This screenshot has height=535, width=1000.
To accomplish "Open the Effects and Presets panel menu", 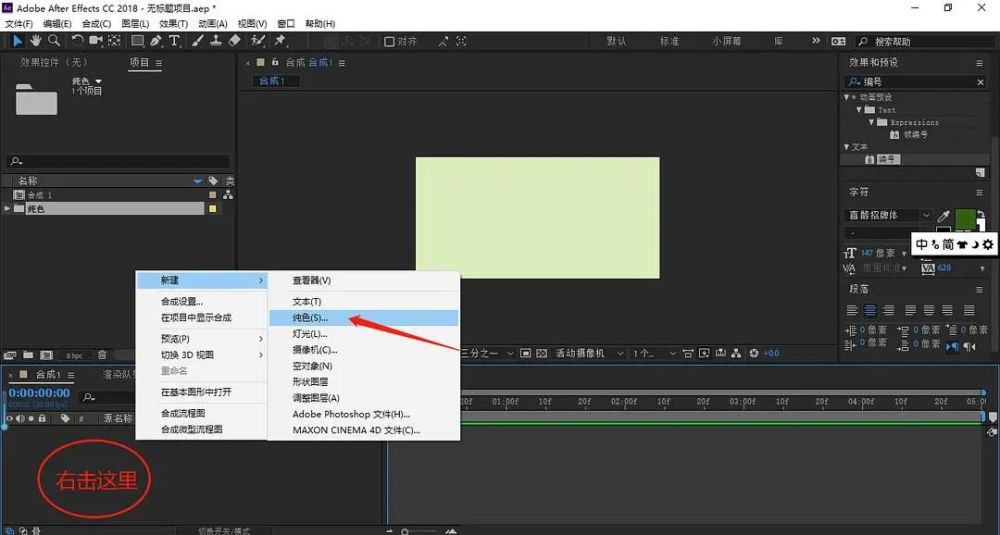I will [979, 62].
